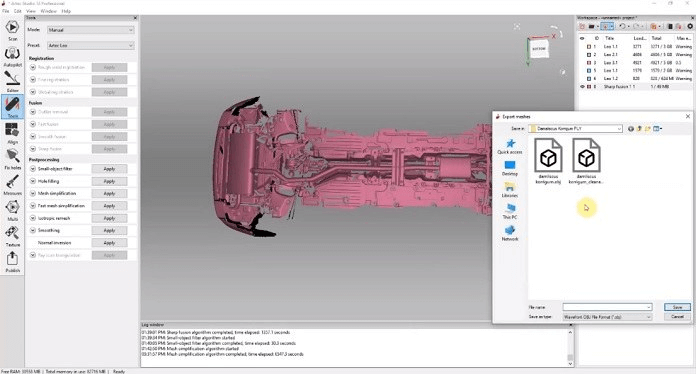Open the File menu
The image size is (696, 374).
pyautogui.click(x=5, y=11)
